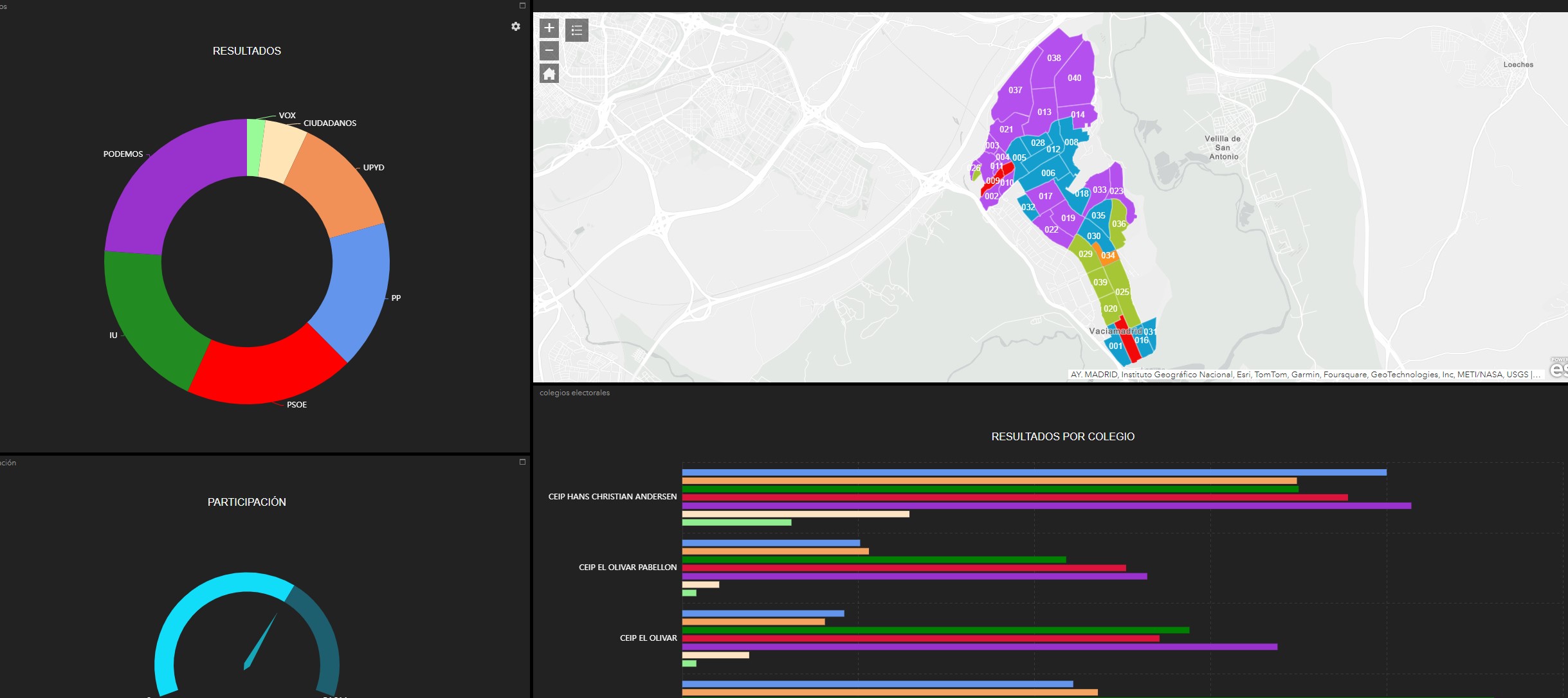Select red bar for CEIP Hans Christian Andersen
This screenshot has width=1568, height=698.
coord(1015,497)
